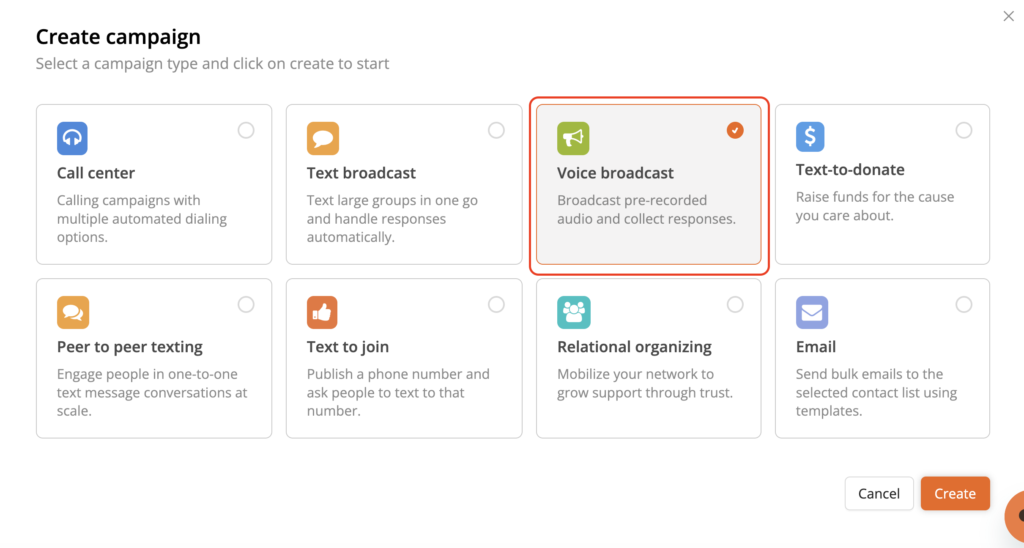1024x548 pixels.
Task: Click the Text to join thumbs-up icon
Action: coord(322,312)
